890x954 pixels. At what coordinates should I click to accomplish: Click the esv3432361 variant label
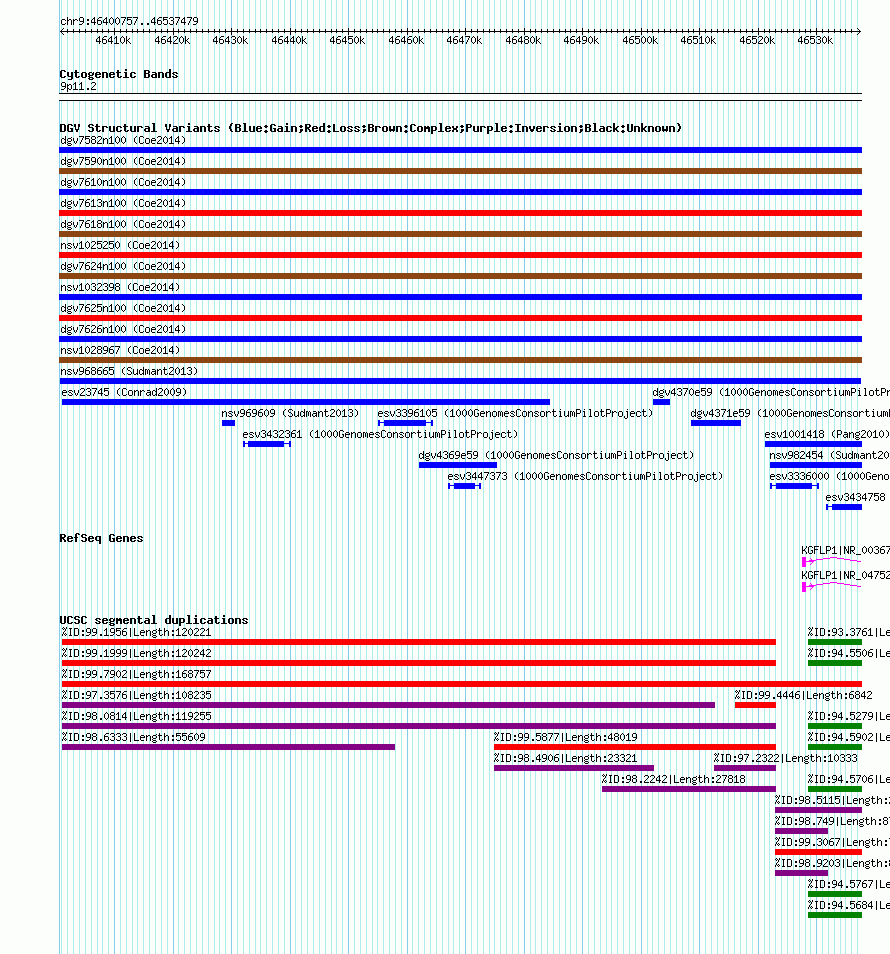tap(380, 434)
